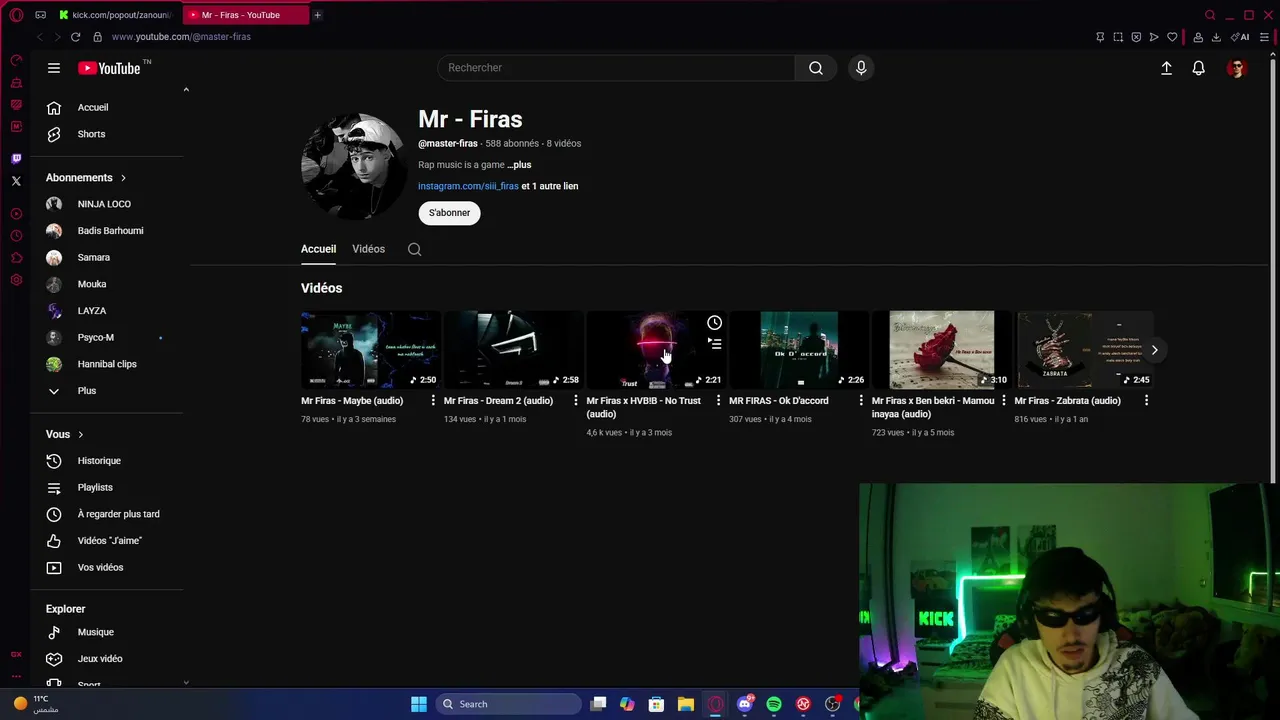Expand the Vous section chevron
Viewport: 1280px width, 720px height.
(80, 435)
